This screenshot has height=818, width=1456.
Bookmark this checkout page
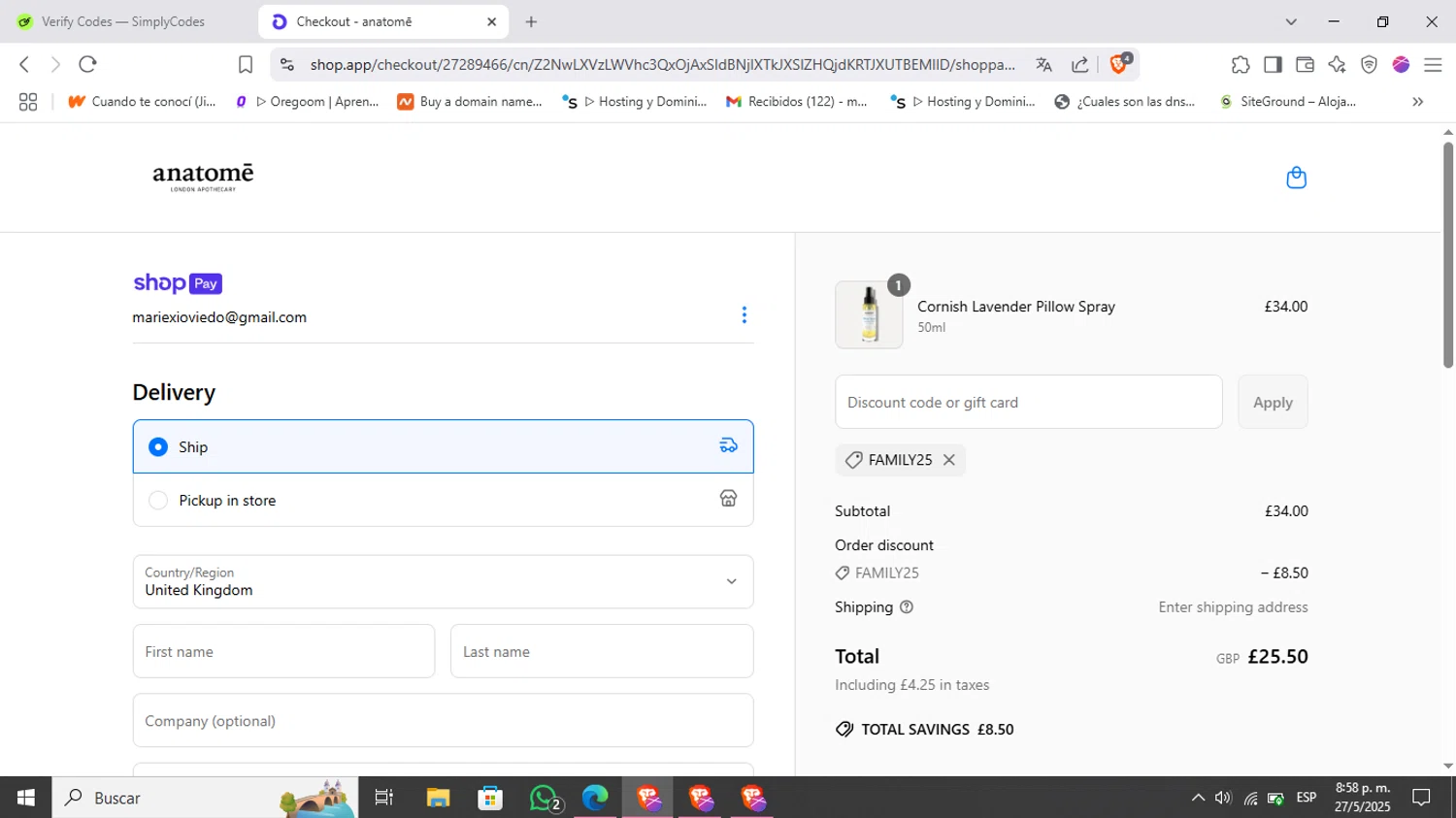pos(246,65)
